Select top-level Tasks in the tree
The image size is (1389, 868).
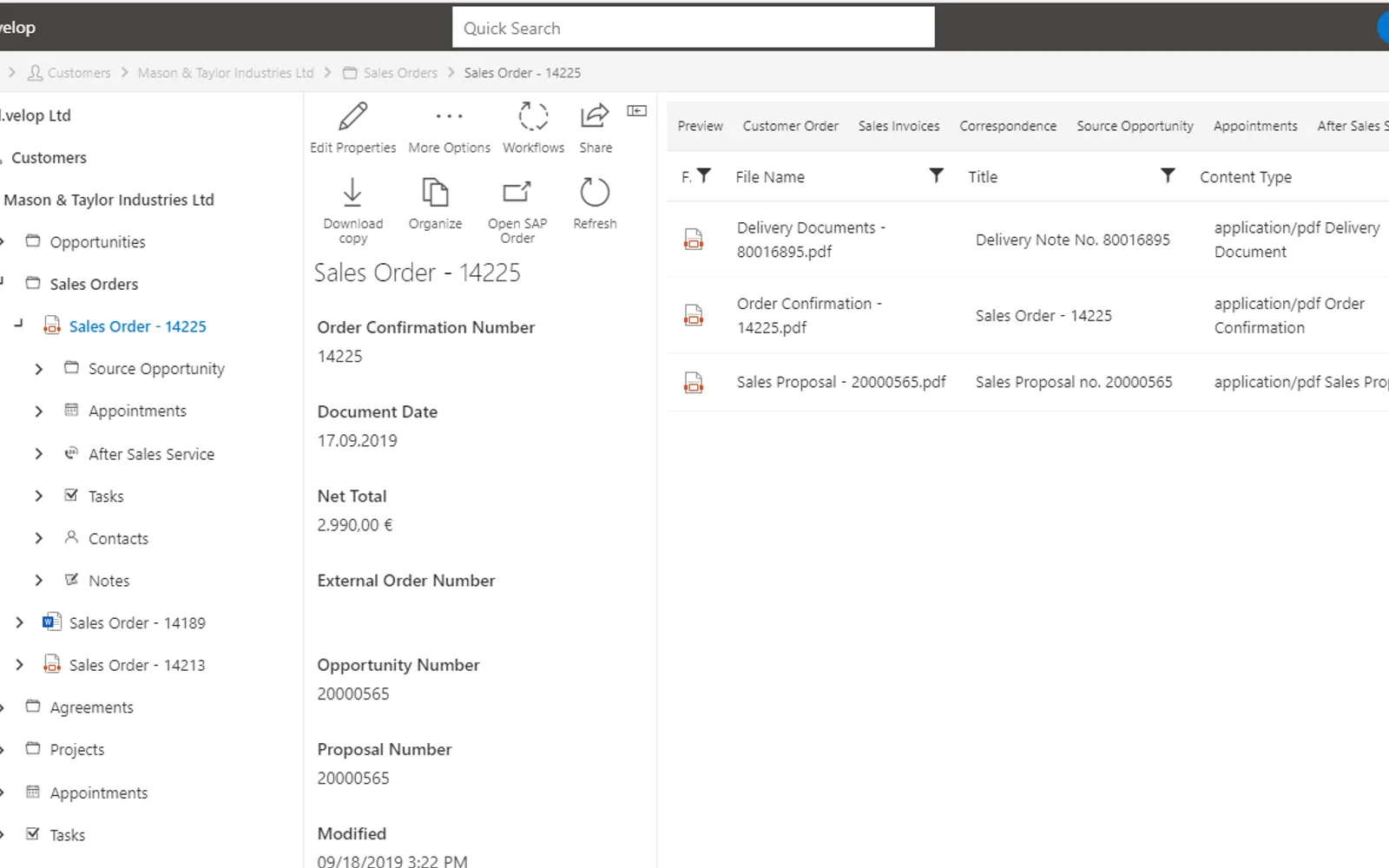point(67,835)
